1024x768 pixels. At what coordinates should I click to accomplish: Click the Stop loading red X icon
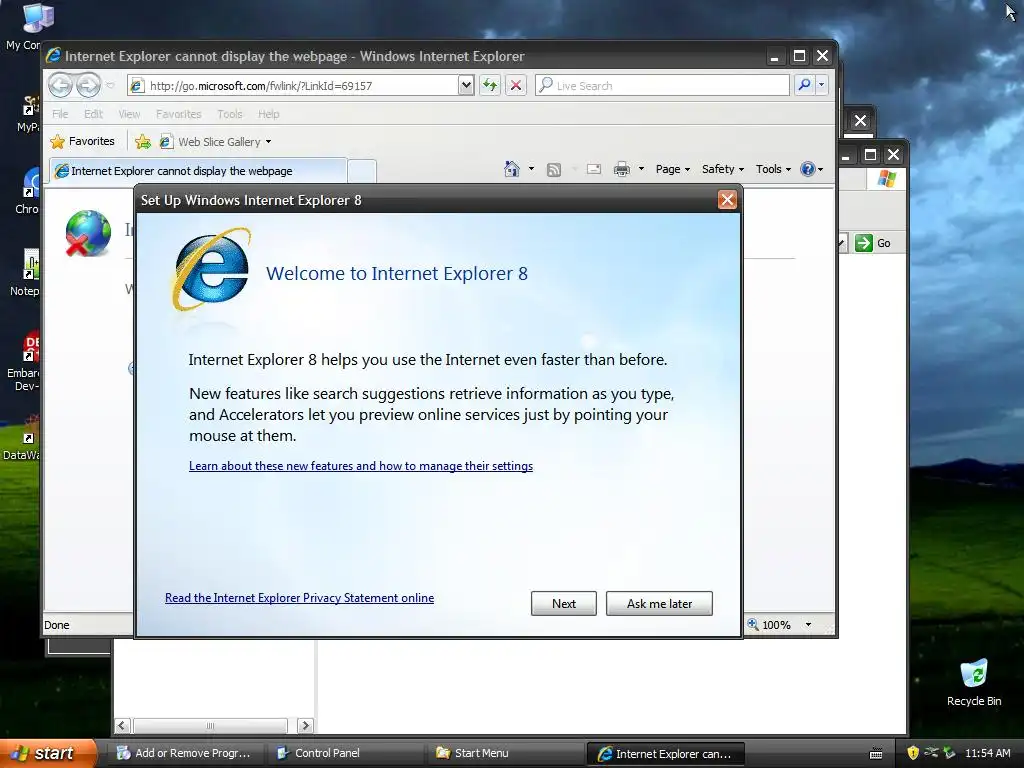pos(516,85)
